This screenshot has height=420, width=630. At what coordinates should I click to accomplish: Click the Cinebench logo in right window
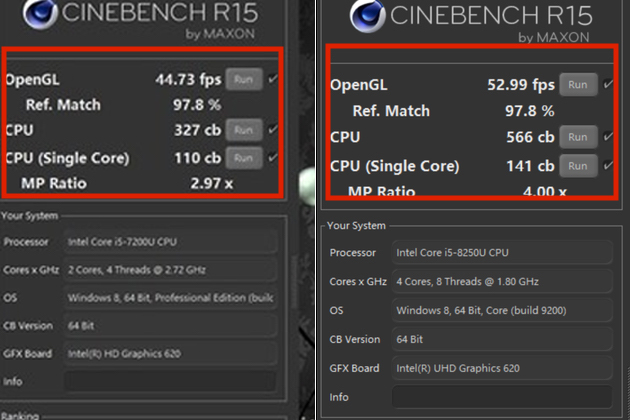[367, 16]
